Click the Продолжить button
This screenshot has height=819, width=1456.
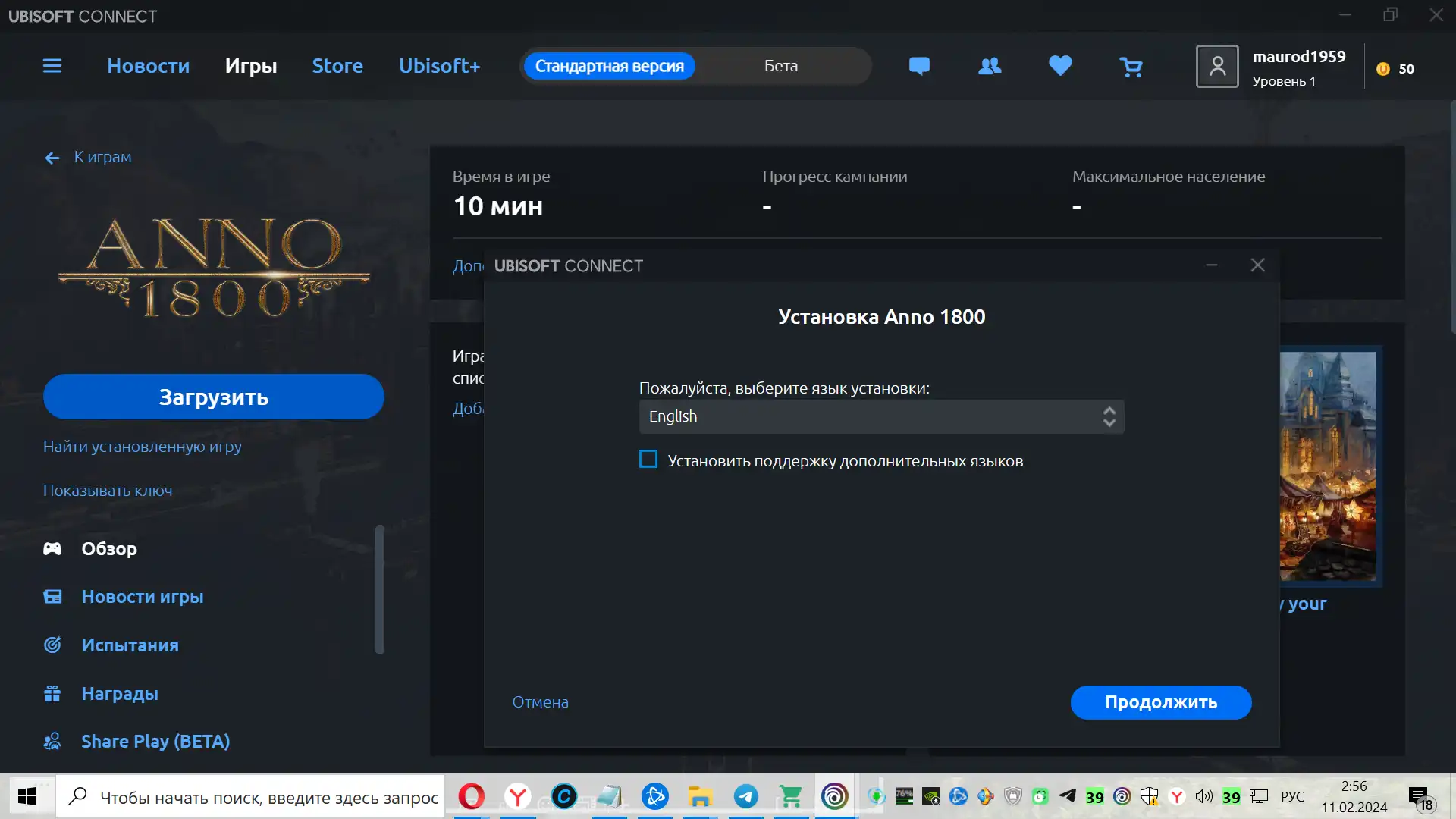tap(1161, 702)
